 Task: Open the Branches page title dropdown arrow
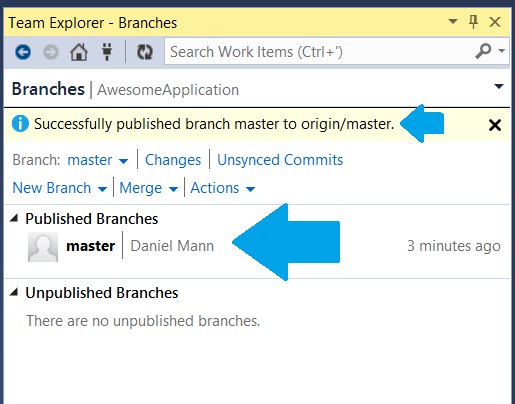tap(499, 87)
